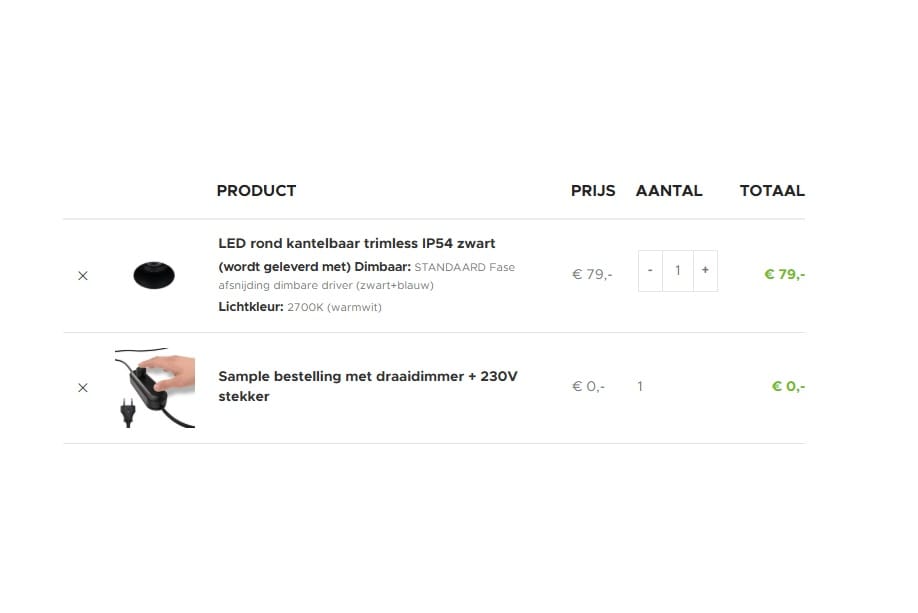Remove the LED rond kantelbaar item
The width and height of the screenshot is (918, 613).
pos(83,276)
